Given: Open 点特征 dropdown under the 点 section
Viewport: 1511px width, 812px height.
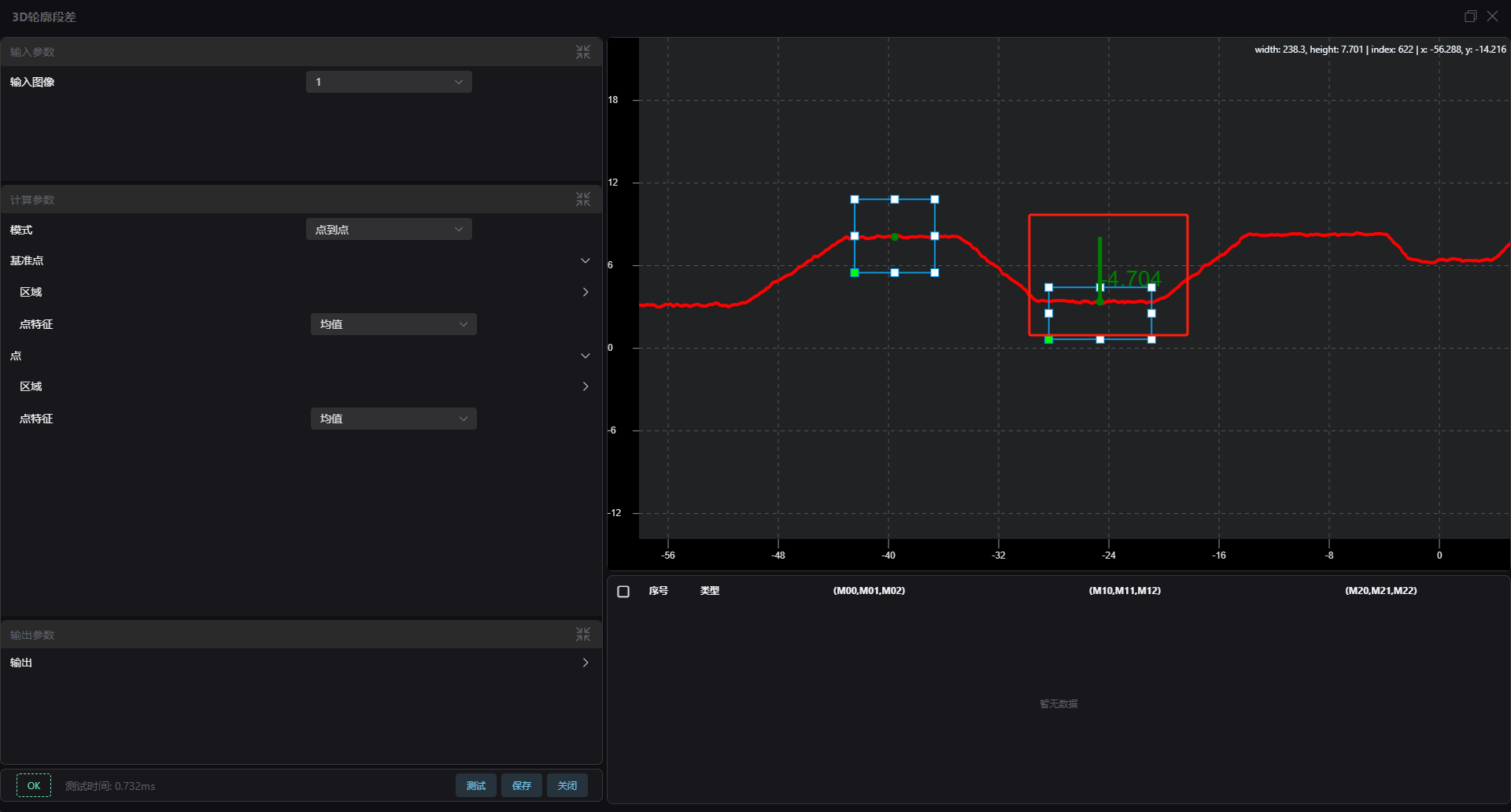Looking at the screenshot, I should coord(393,419).
